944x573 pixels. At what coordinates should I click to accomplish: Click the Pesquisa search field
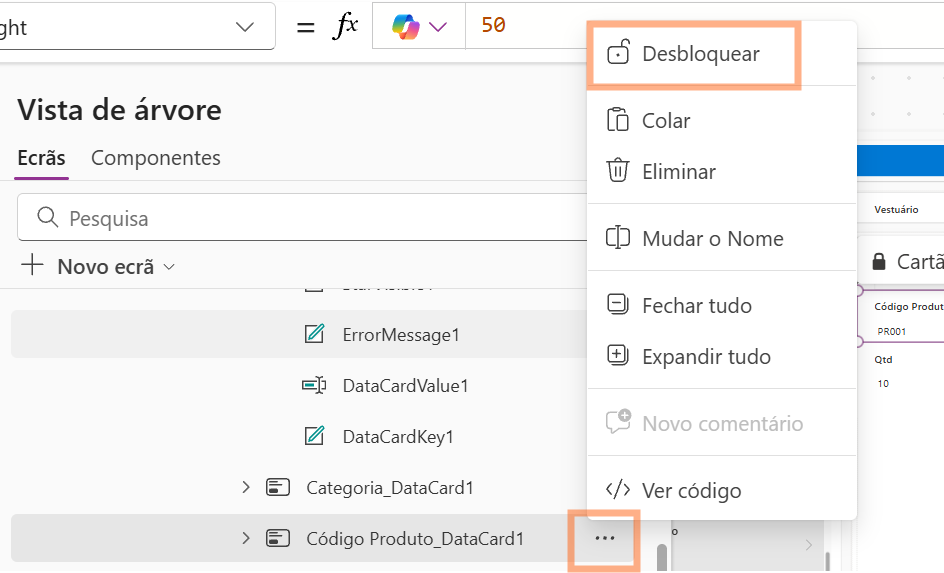coord(300,218)
